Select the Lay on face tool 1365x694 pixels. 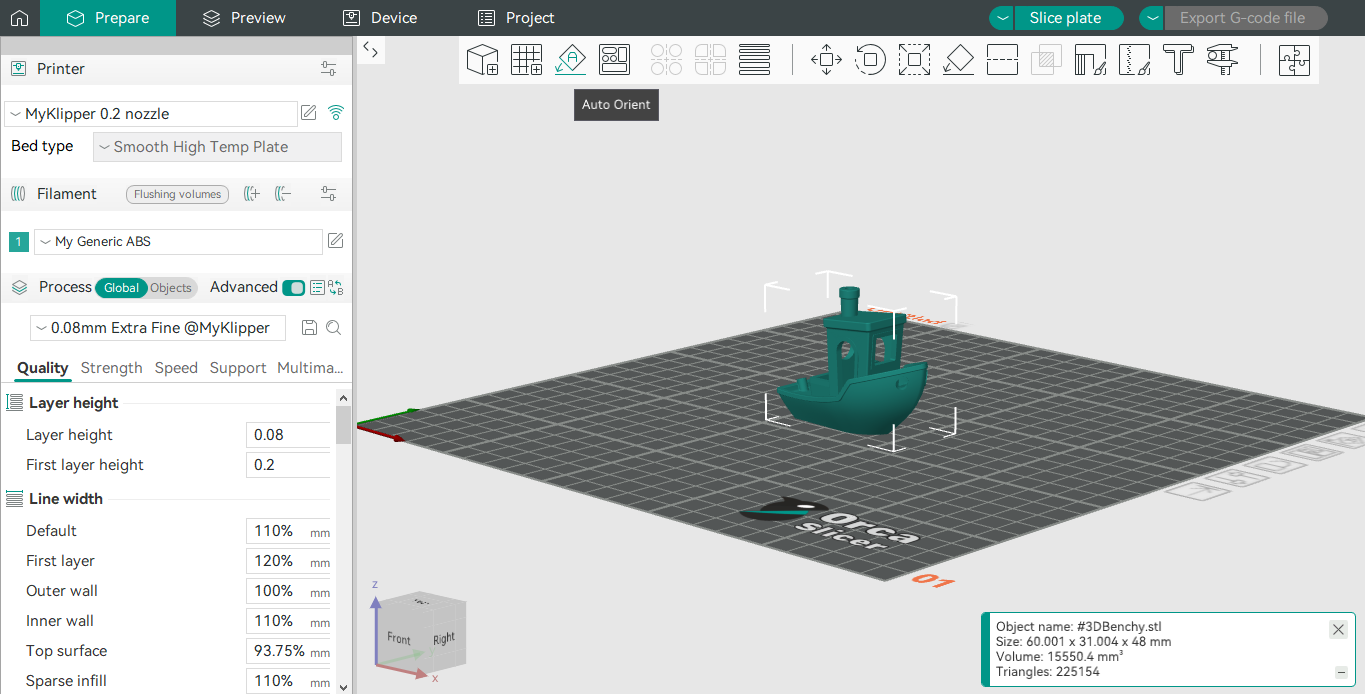pos(958,60)
